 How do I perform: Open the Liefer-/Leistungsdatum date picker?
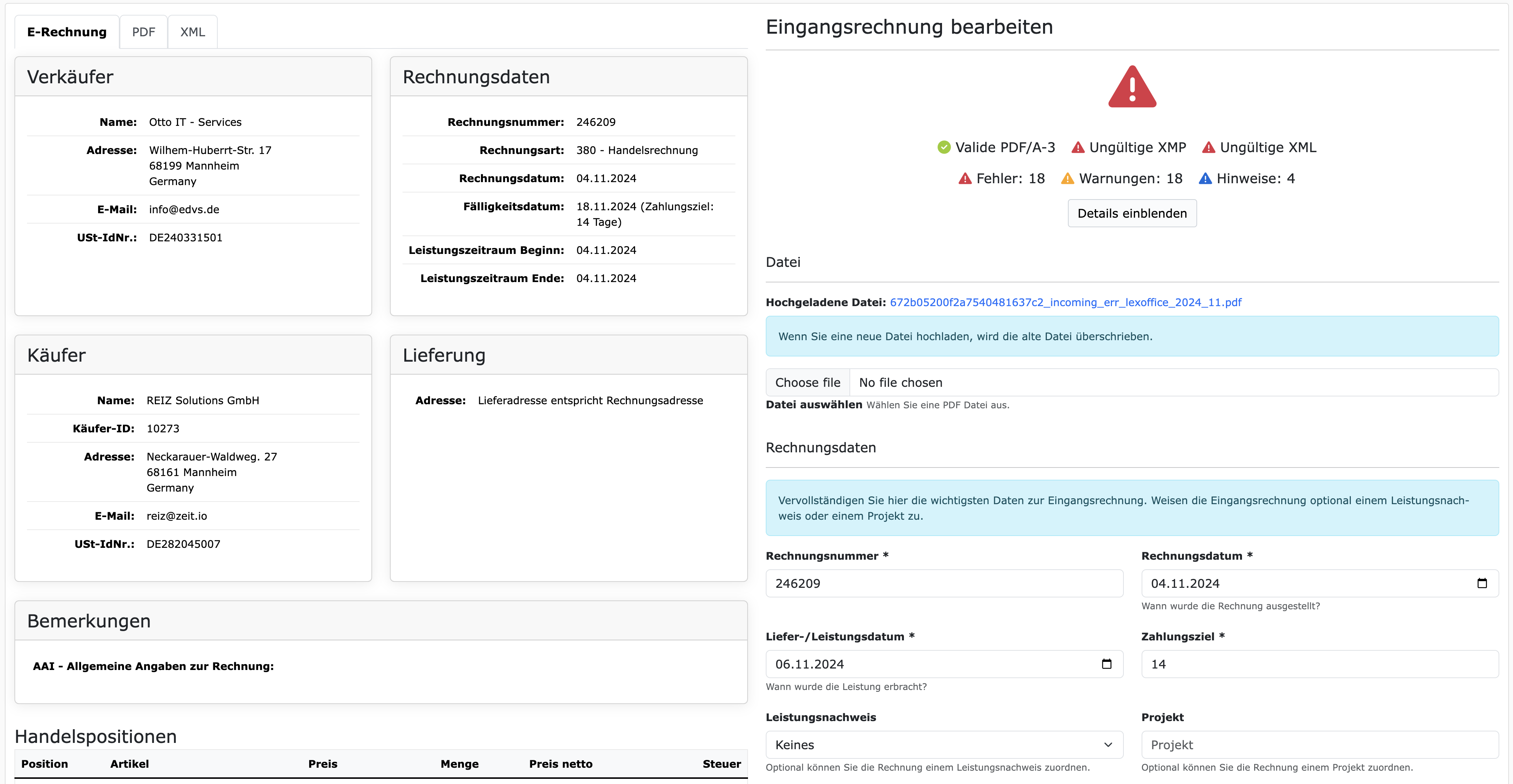pyautogui.click(x=1107, y=664)
